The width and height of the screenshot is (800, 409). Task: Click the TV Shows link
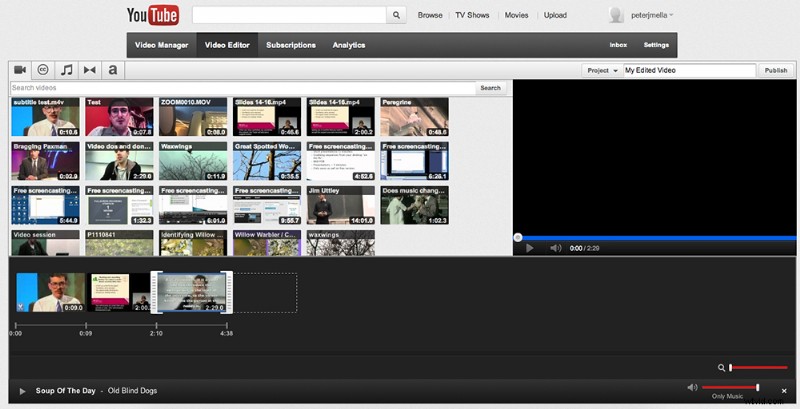point(472,15)
